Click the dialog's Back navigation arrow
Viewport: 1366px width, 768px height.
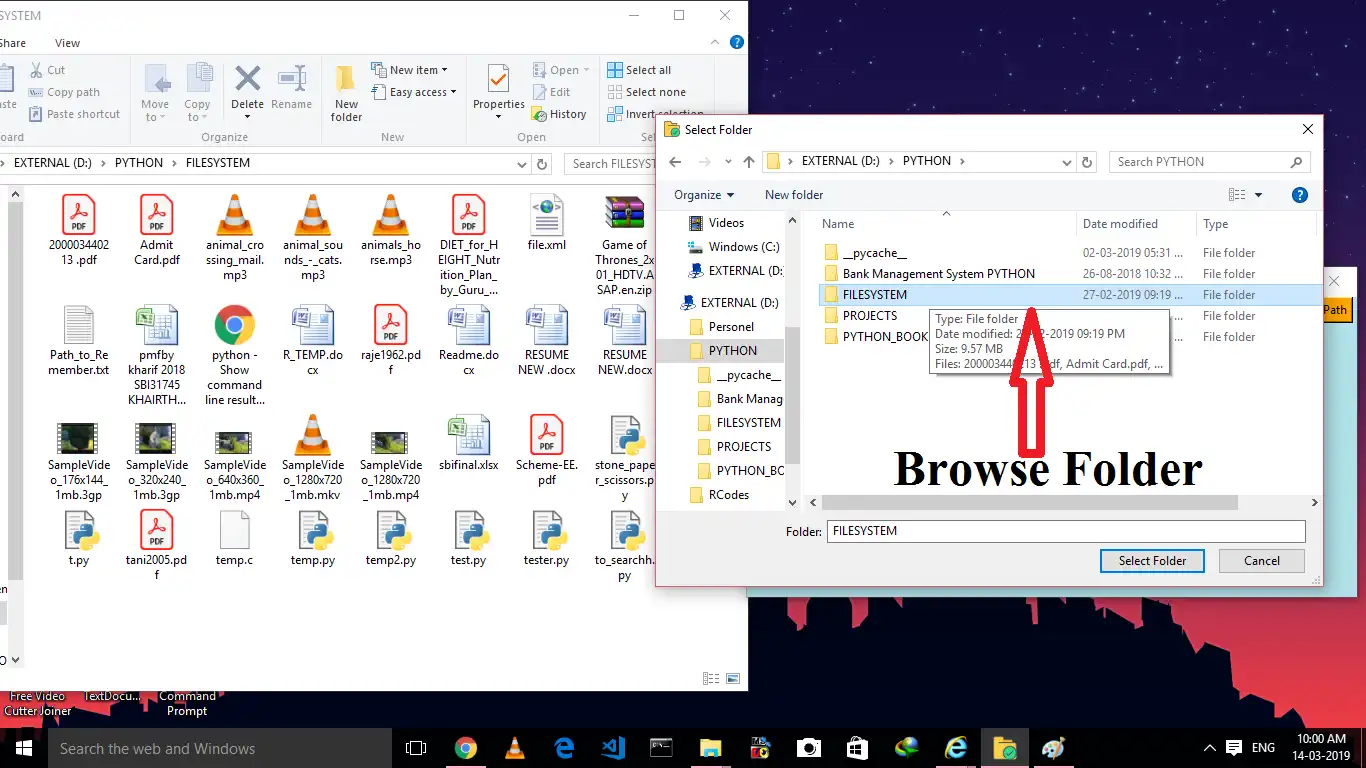(675, 162)
